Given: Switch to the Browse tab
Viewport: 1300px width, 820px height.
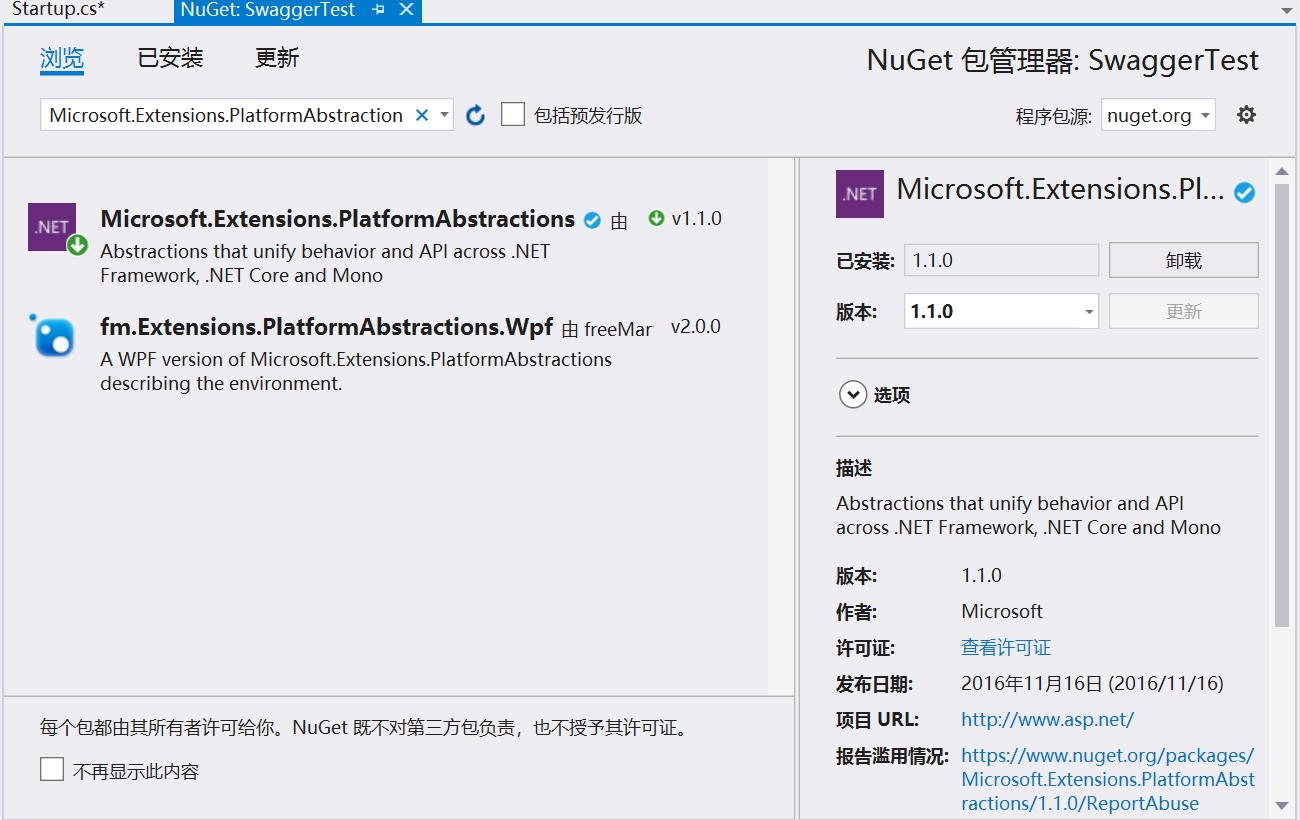Looking at the screenshot, I should pyautogui.click(x=62, y=58).
